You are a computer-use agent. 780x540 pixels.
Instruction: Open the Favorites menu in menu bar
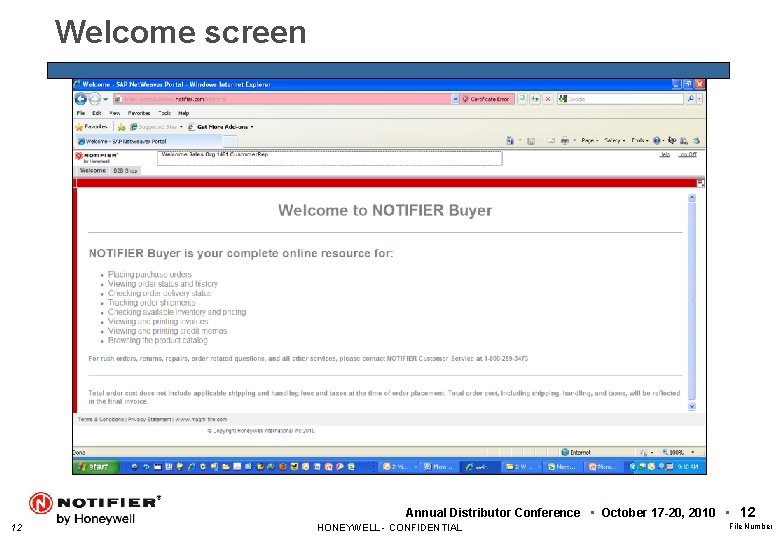pyautogui.click(x=139, y=113)
